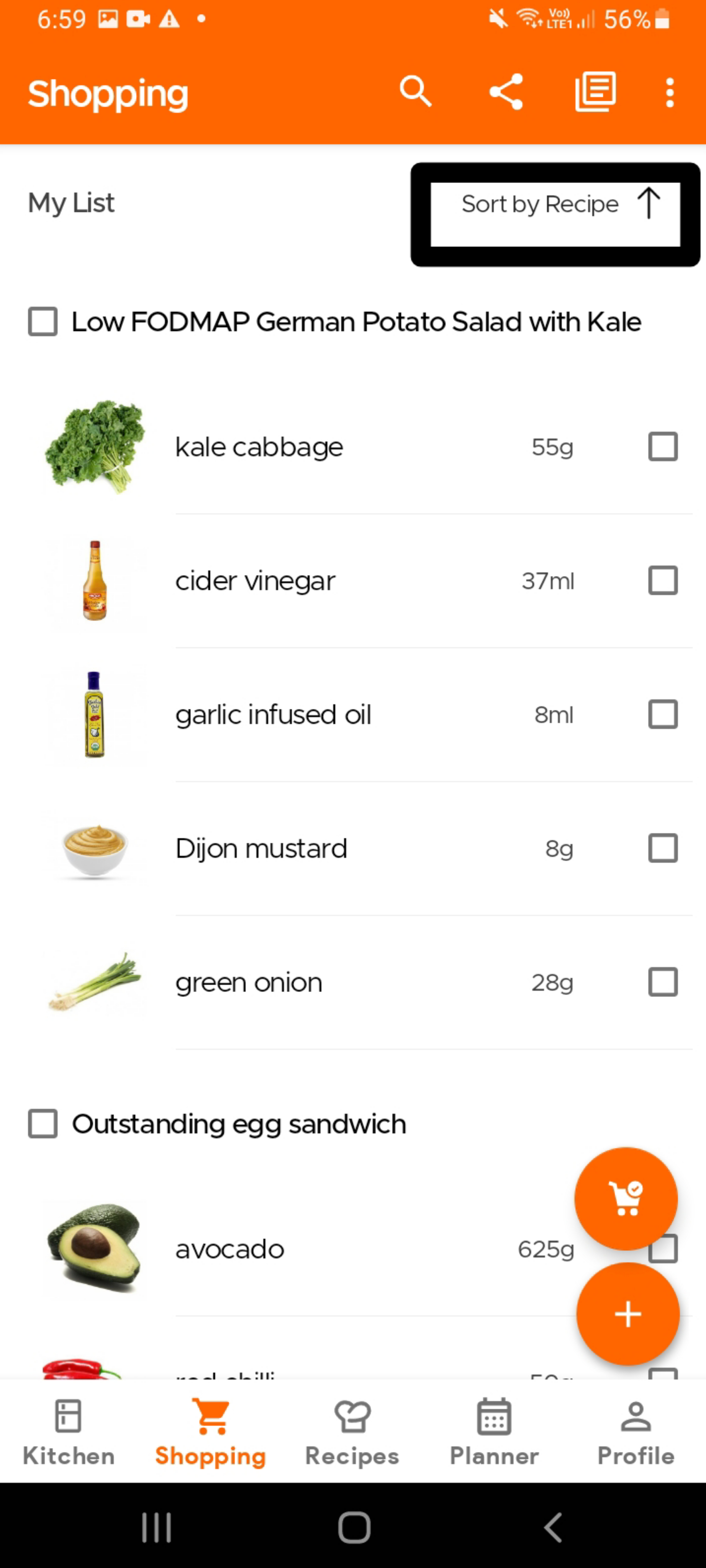Tap the search magnifier icon
This screenshot has width=706, height=1568.
pos(415,93)
